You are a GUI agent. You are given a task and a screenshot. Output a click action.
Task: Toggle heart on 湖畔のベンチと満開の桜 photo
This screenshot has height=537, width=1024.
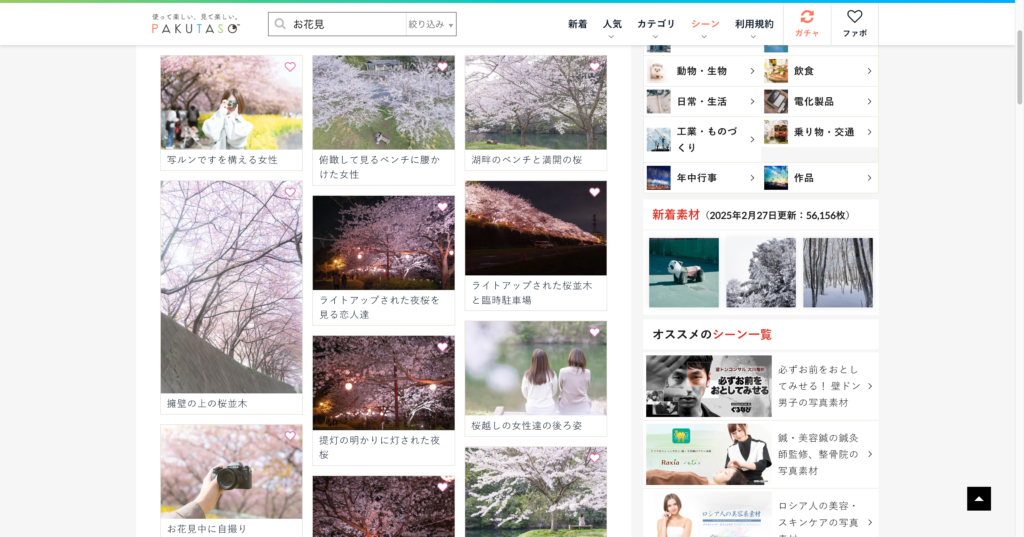pyautogui.click(x=594, y=67)
